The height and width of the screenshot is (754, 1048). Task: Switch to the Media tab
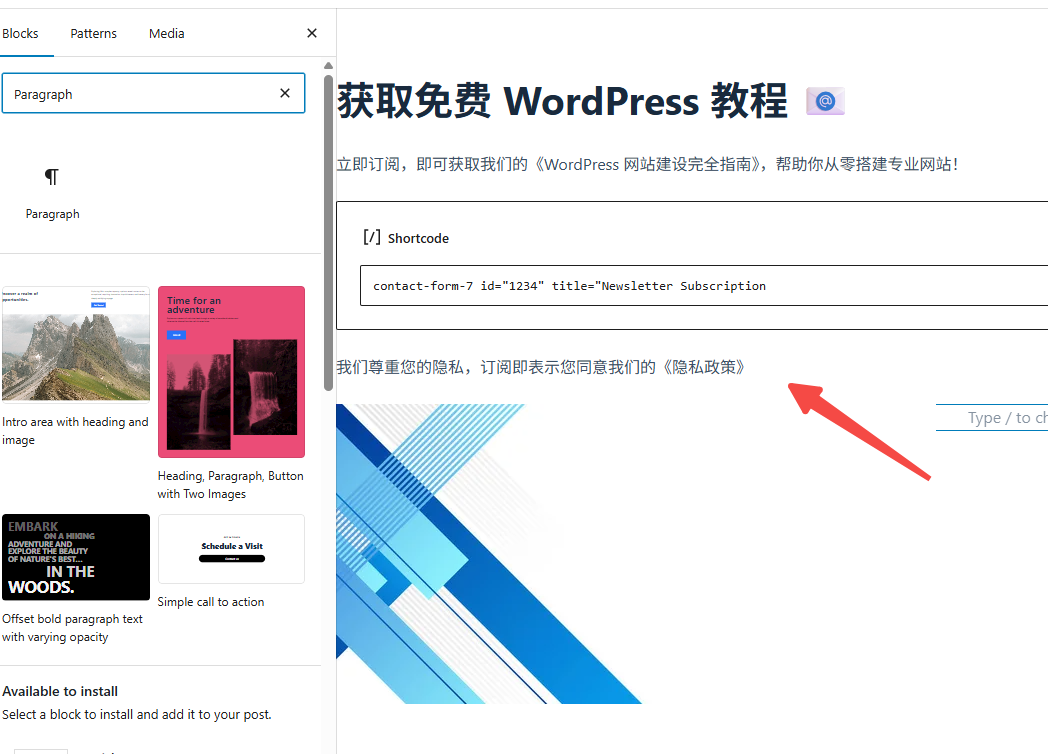(x=166, y=33)
